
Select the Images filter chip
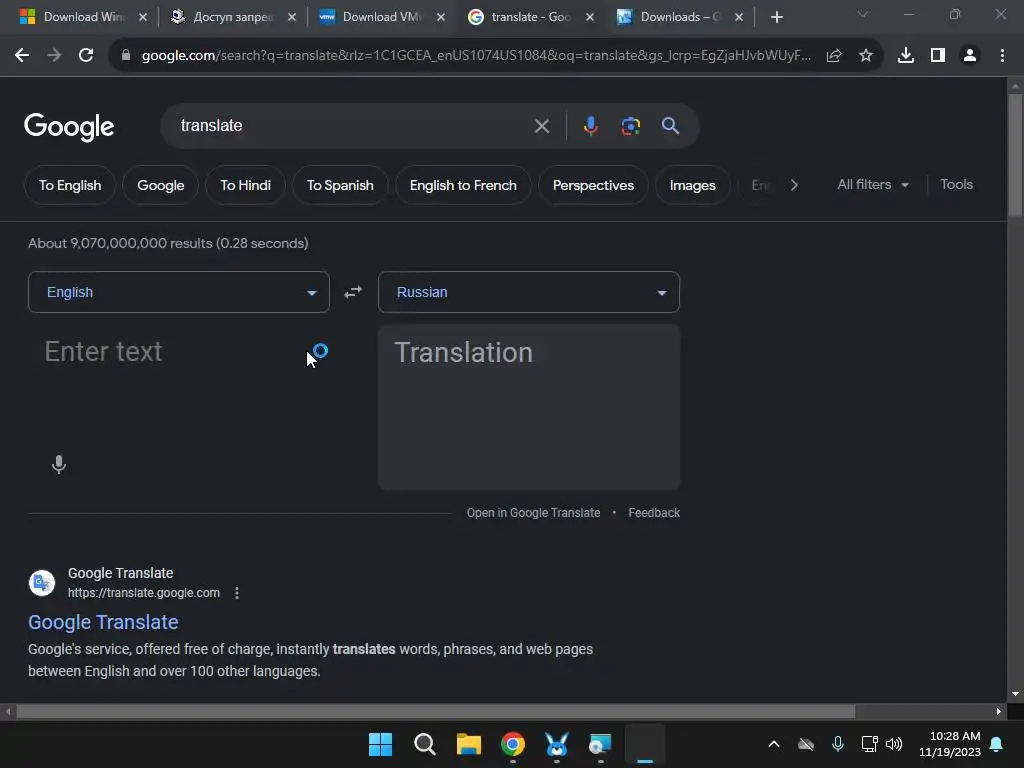(692, 185)
